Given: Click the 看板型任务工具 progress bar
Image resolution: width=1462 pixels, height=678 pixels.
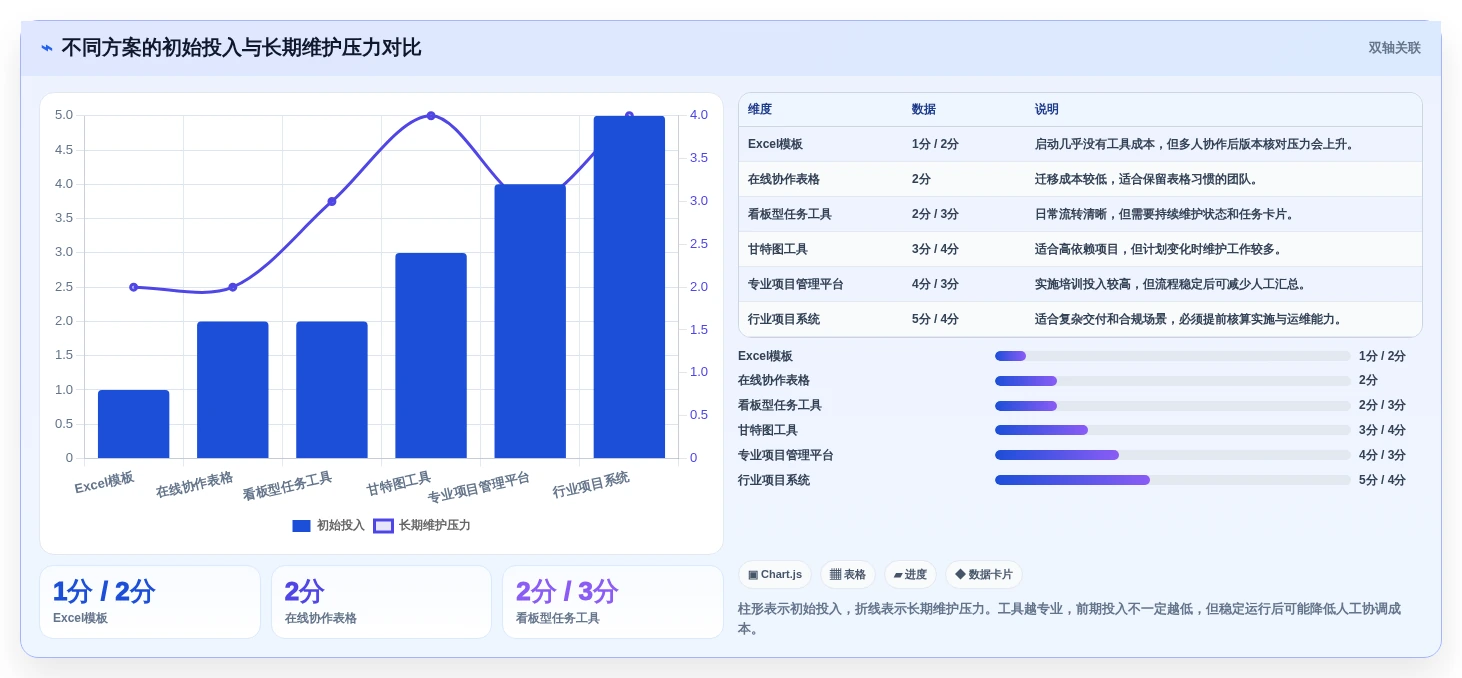Looking at the screenshot, I should (1172, 406).
